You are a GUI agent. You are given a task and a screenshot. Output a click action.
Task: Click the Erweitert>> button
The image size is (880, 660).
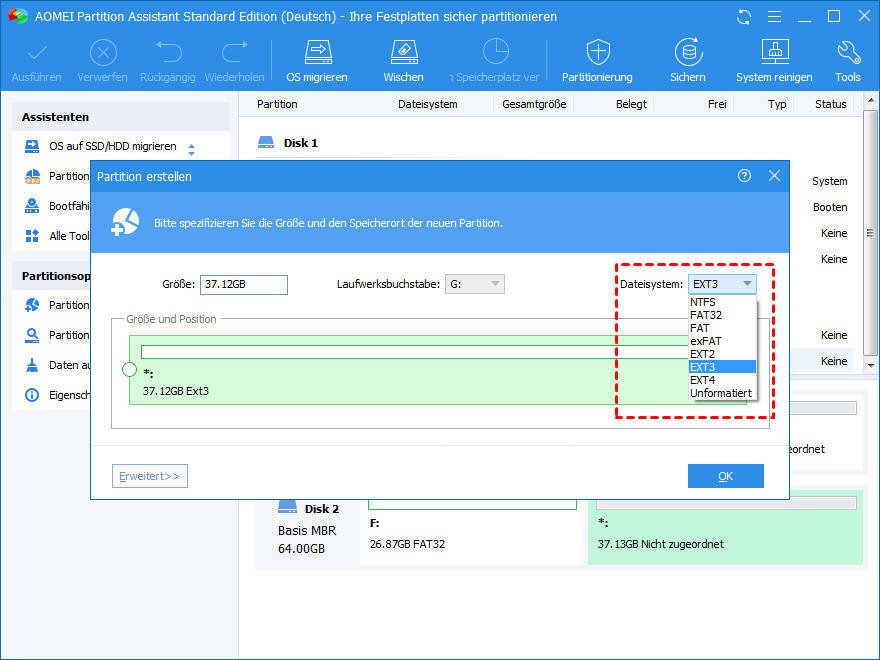149,476
